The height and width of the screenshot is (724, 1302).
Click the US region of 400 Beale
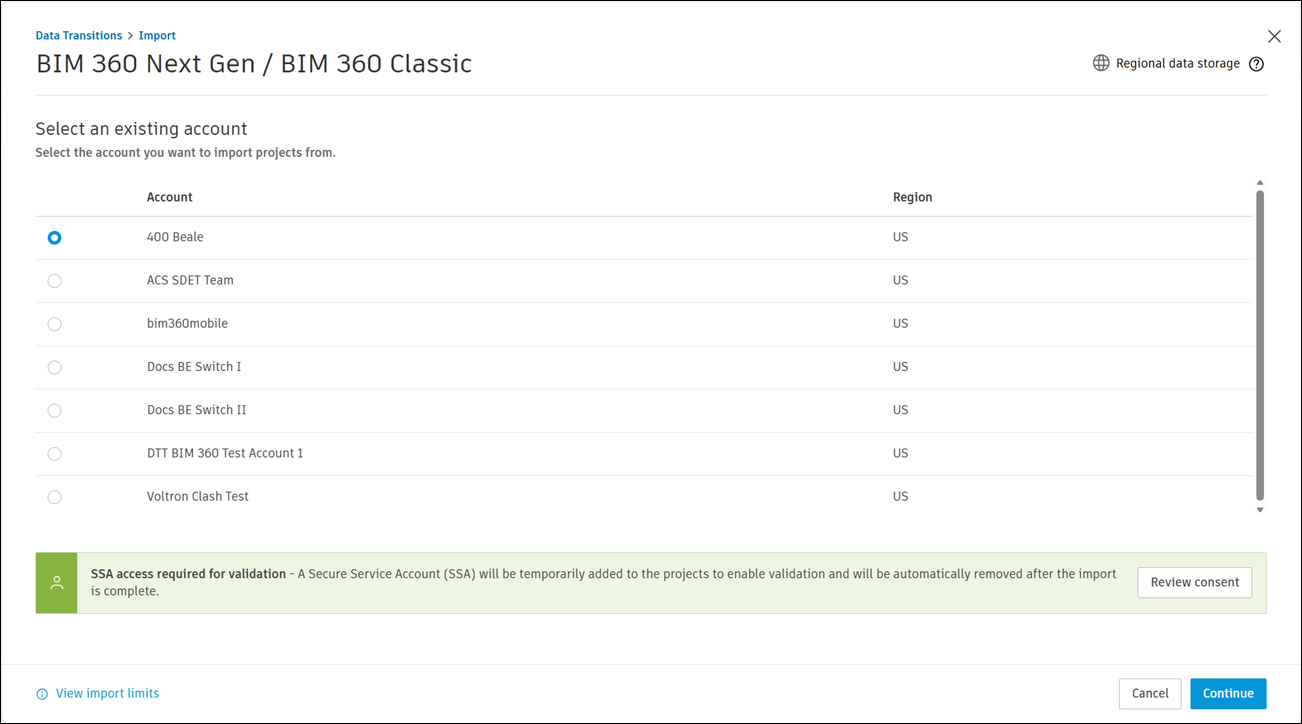pos(900,237)
